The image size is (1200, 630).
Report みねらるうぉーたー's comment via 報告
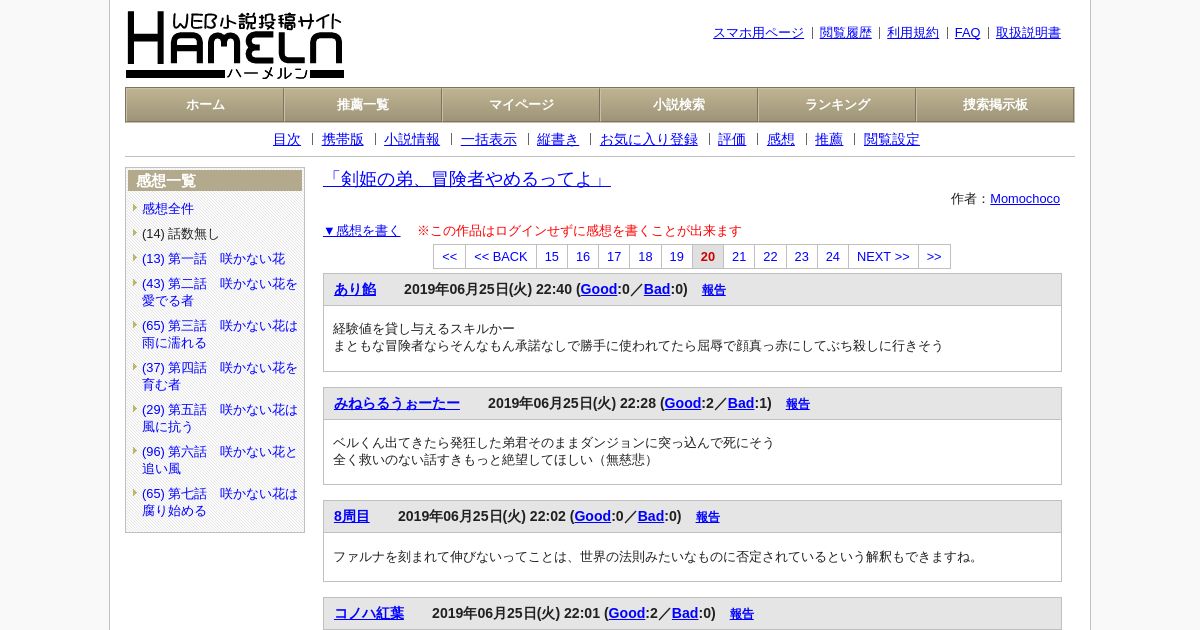click(798, 404)
